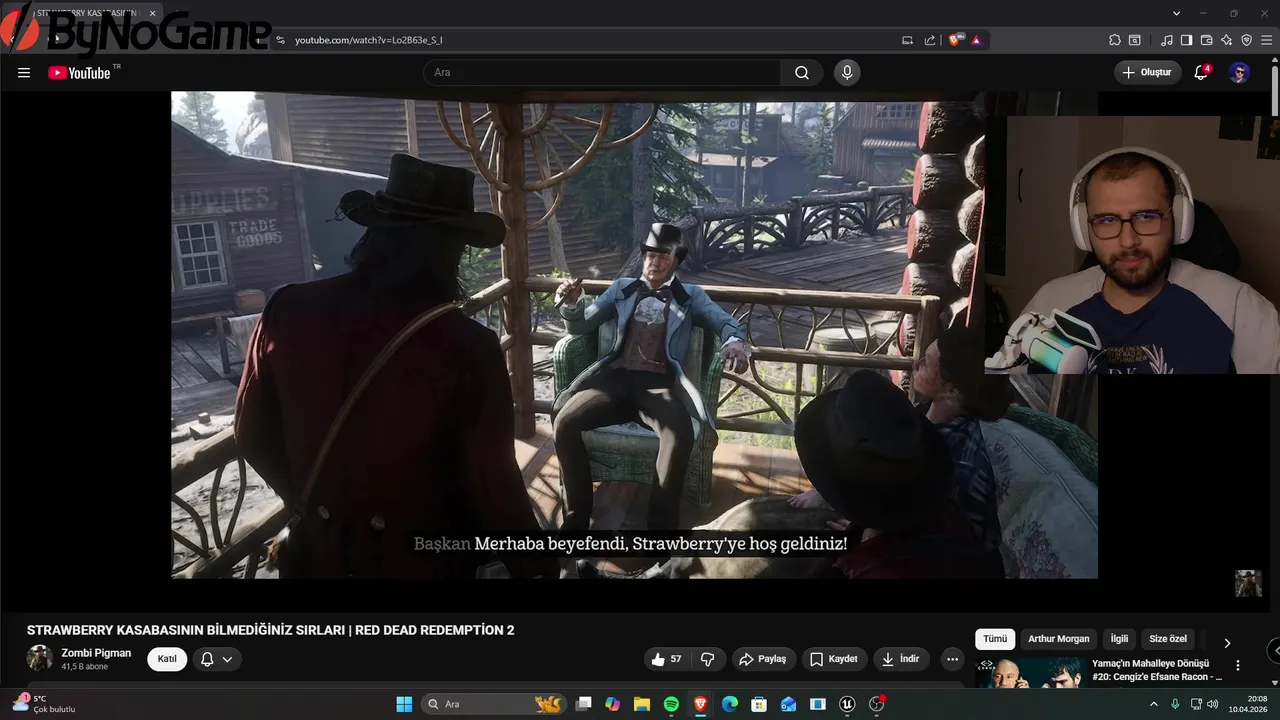Dislike the video
The height and width of the screenshot is (720, 1280).
(707, 659)
